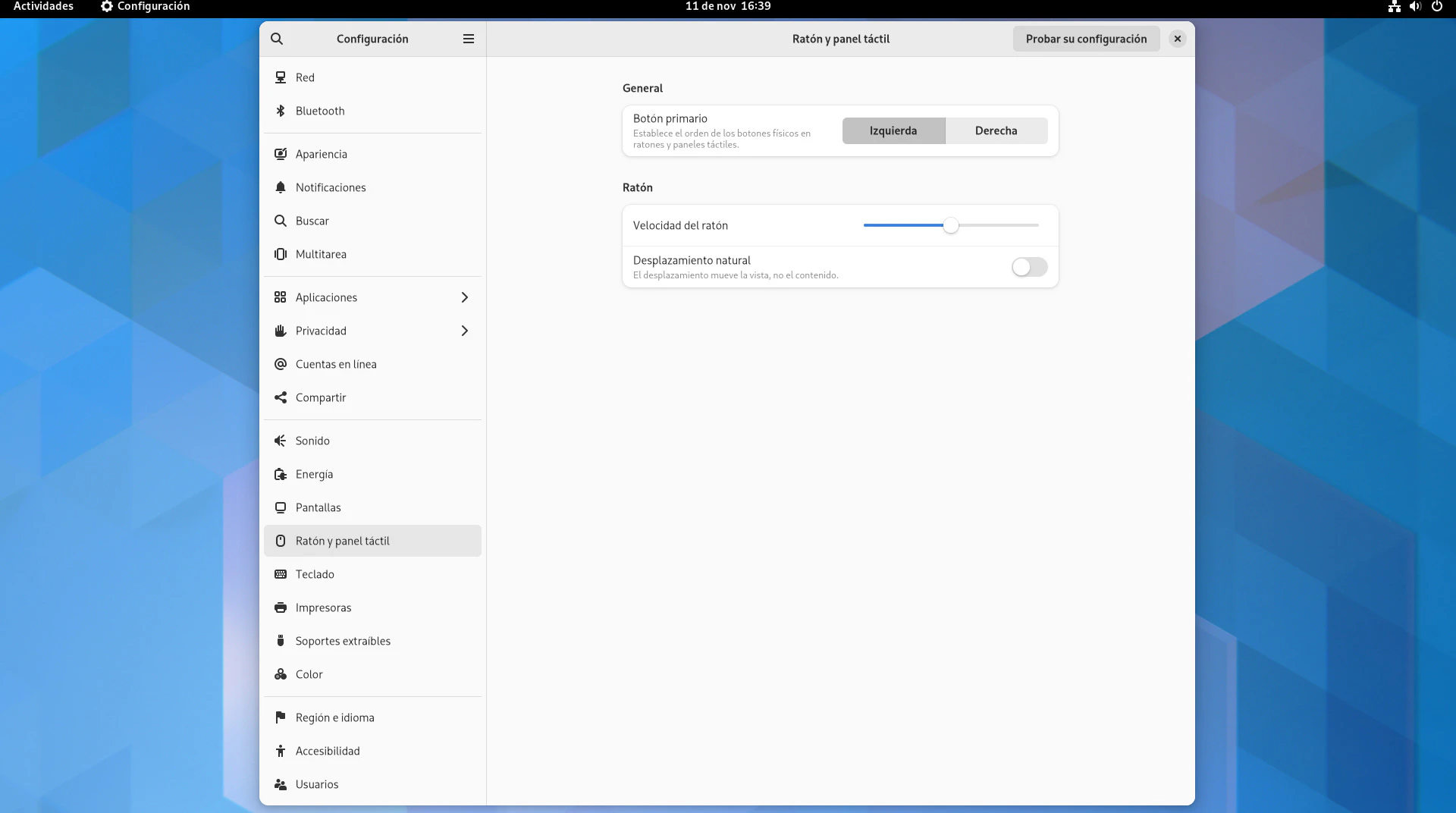Enable the Desplazamiento natural switch
This screenshot has height=813, width=1456.
pos(1029,267)
